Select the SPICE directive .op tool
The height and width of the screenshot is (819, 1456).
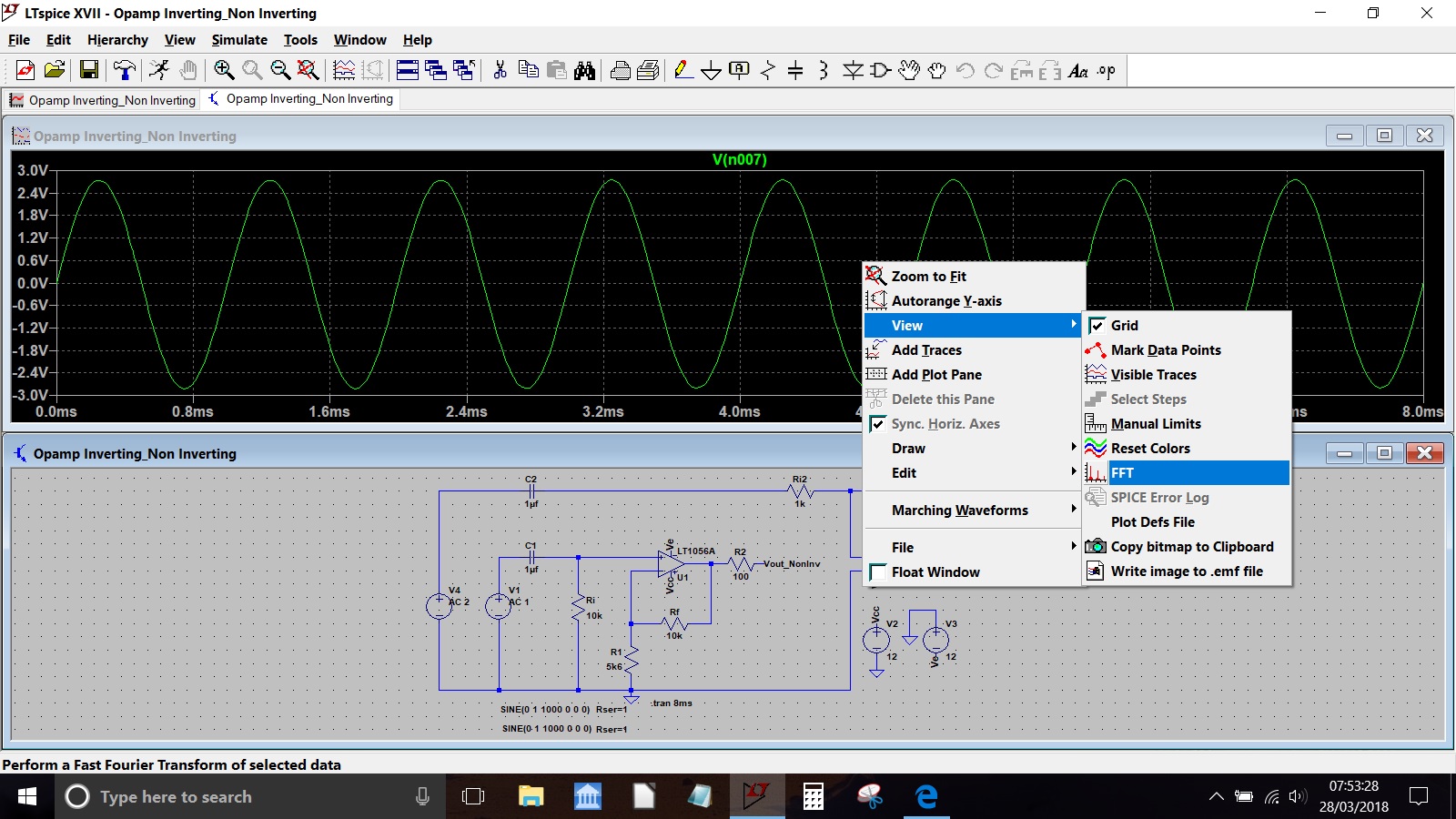coord(1107,71)
